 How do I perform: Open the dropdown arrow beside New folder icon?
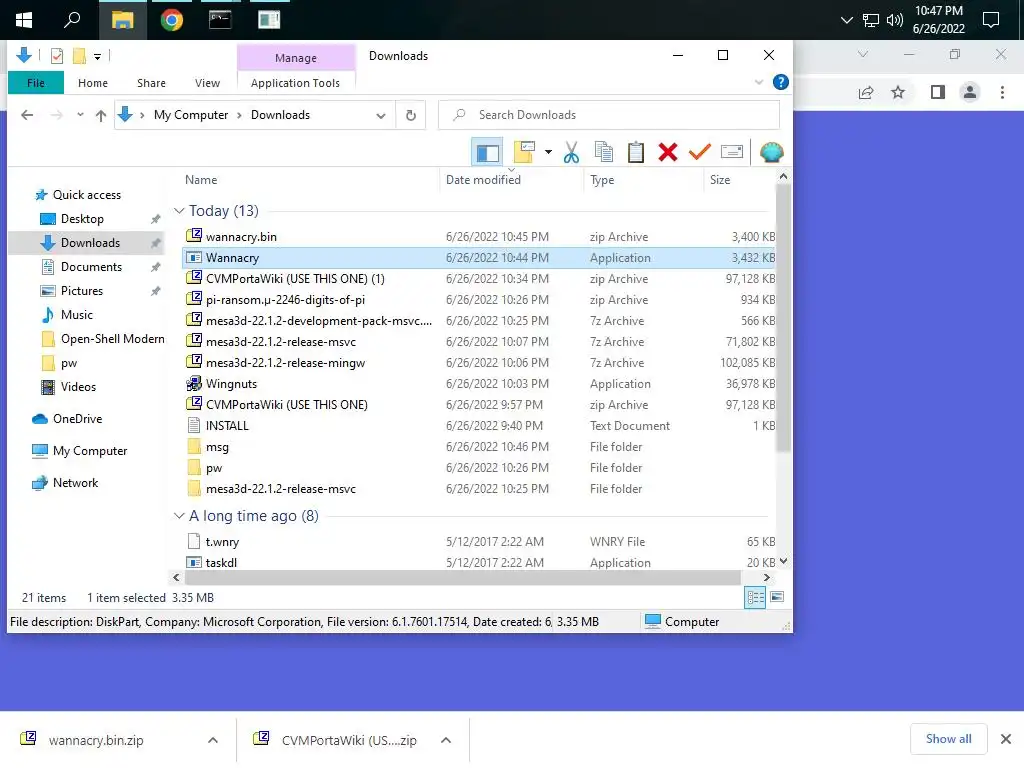(x=549, y=152)
